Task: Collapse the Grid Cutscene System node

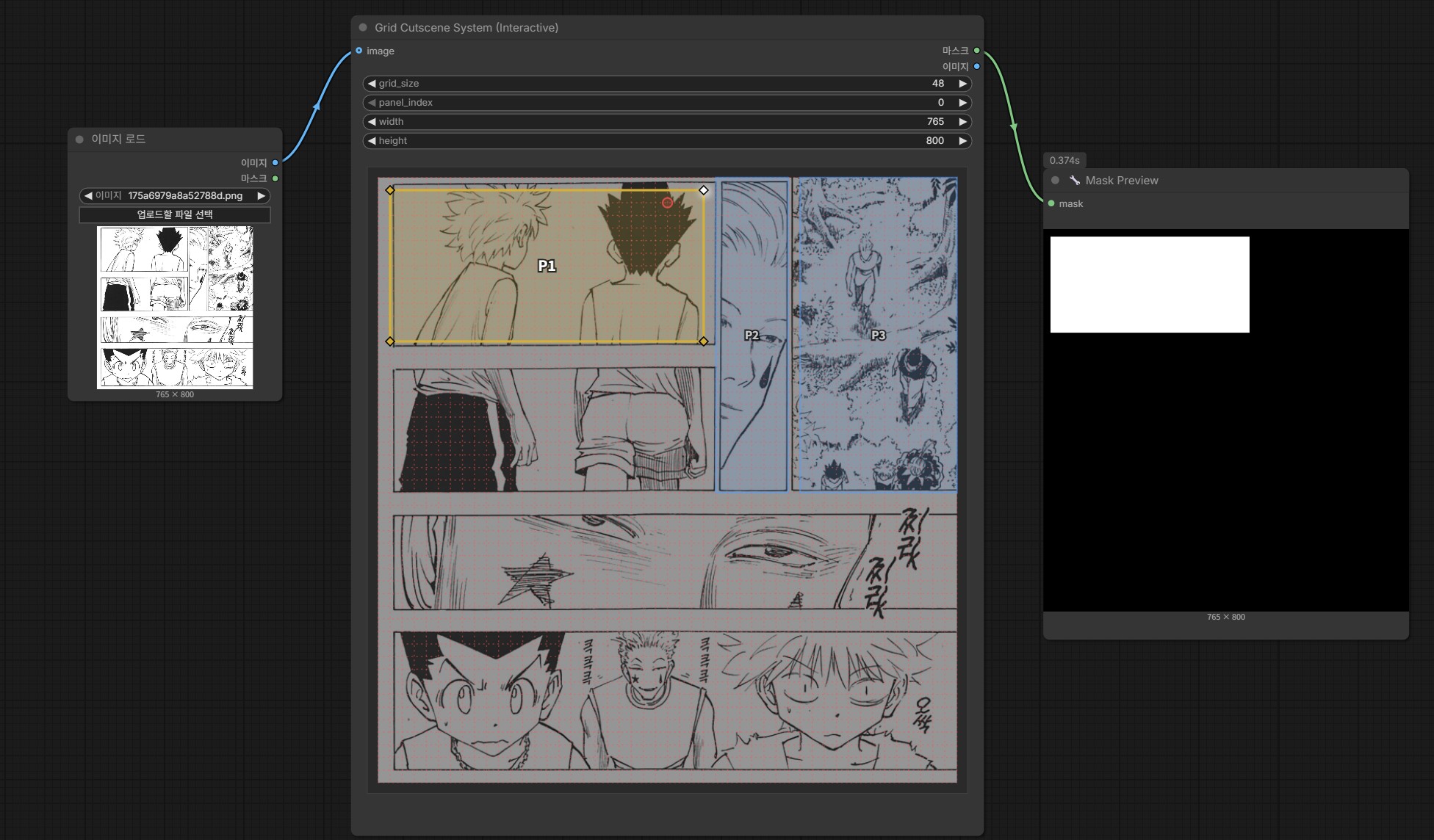Action: click(363, 28)
